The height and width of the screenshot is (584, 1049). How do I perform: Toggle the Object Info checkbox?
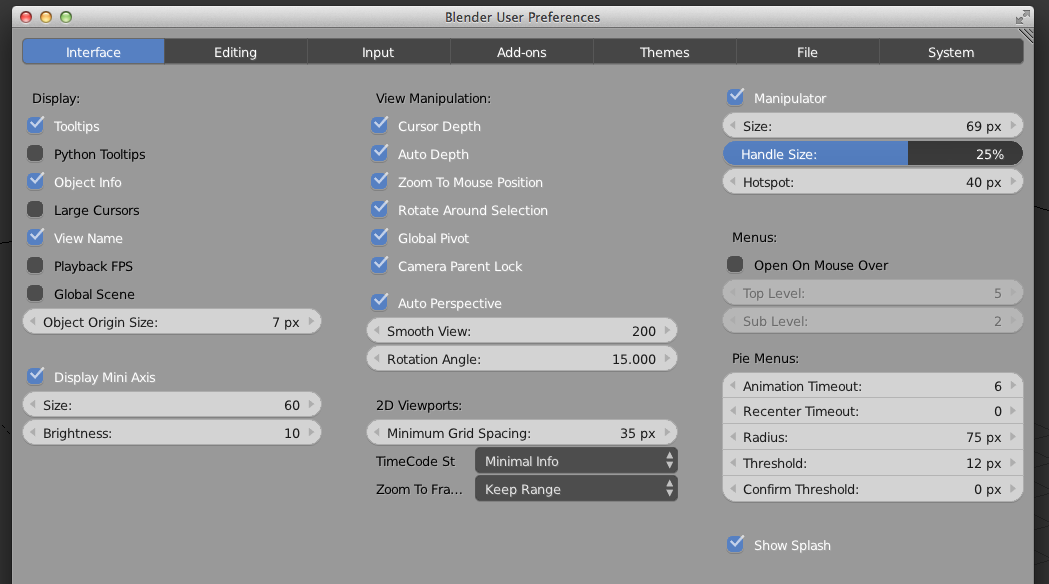35,182
